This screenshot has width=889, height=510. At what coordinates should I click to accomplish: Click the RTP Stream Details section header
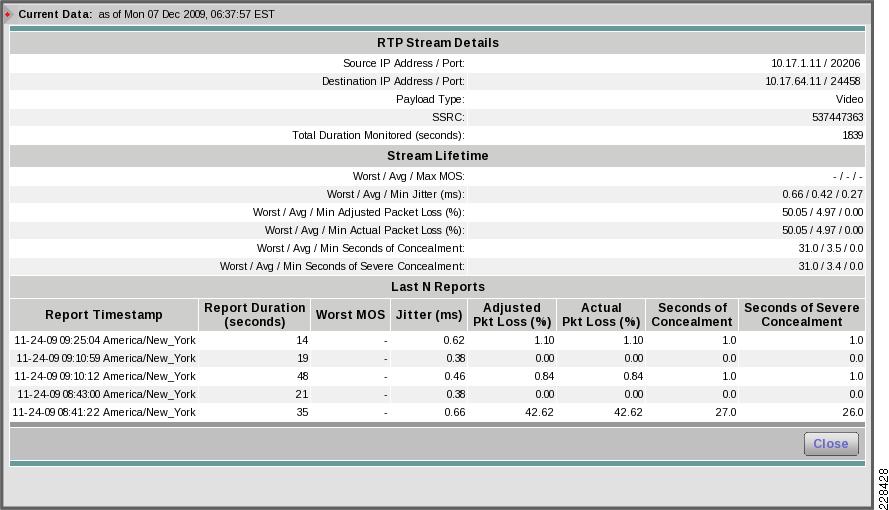(x=438, y=43)
